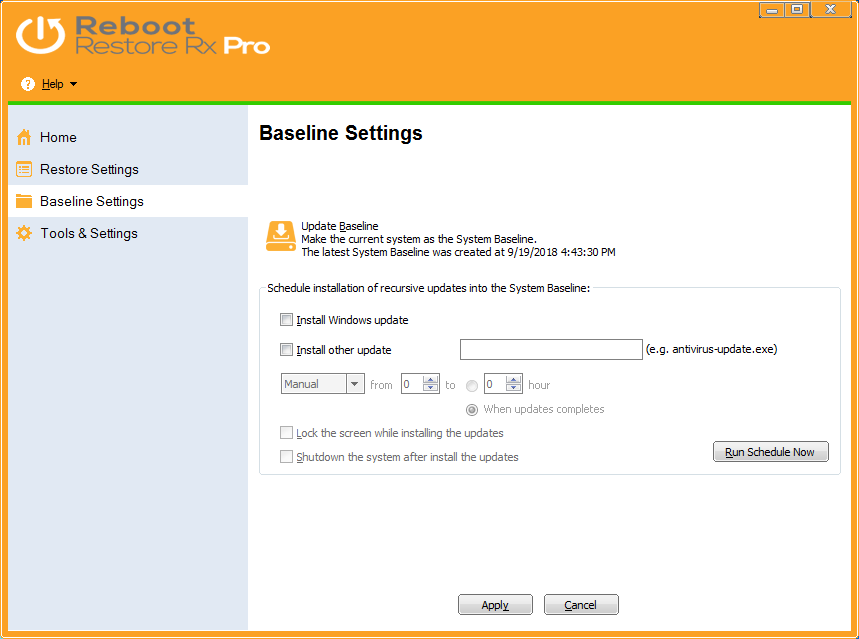Toggle Shutdown the system after install checkbox

click(286, 457)
